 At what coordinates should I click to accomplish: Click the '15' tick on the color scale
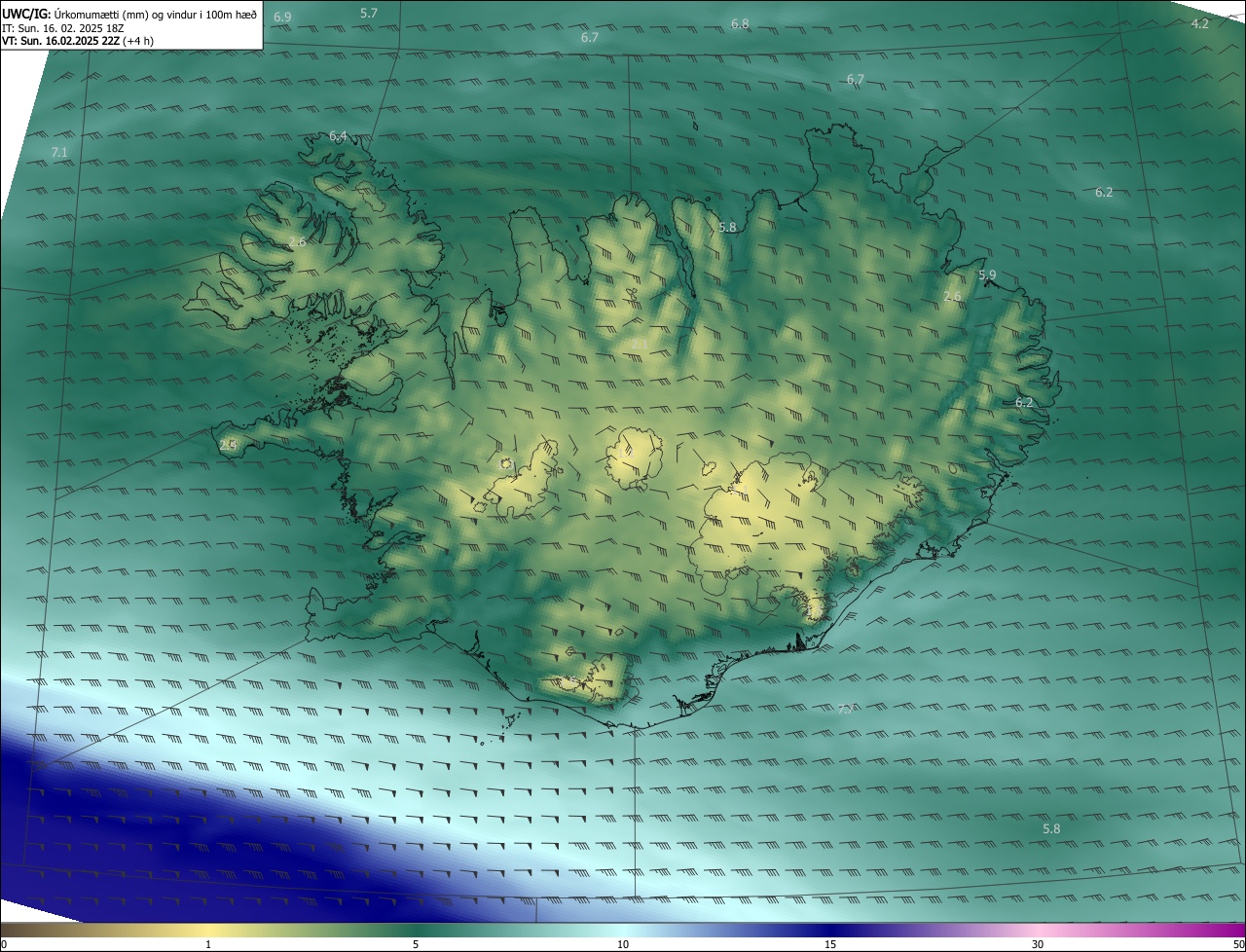(x=830, y=944)
